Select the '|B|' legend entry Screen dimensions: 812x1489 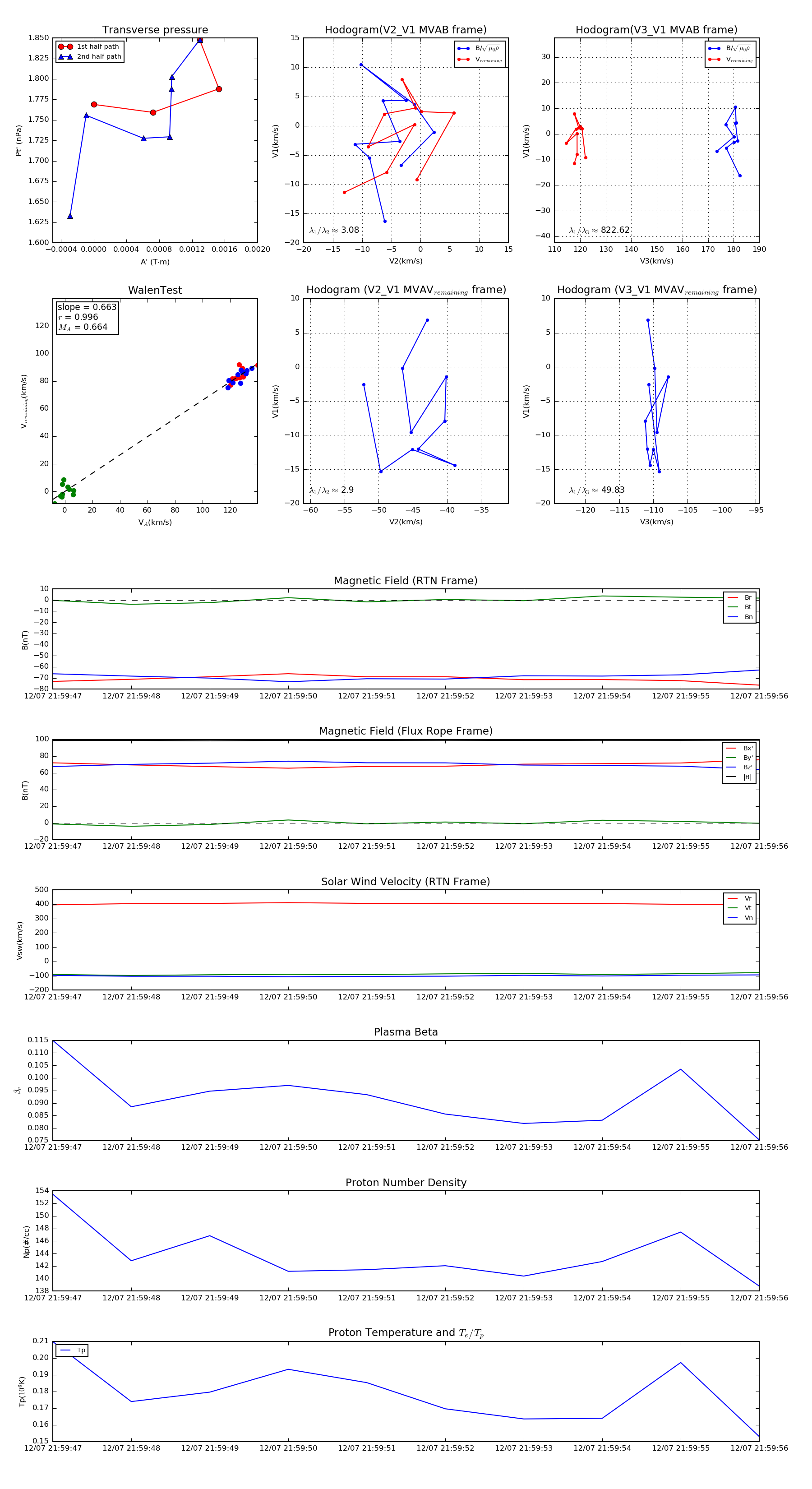pyautogui.click(x=739, y=777)
